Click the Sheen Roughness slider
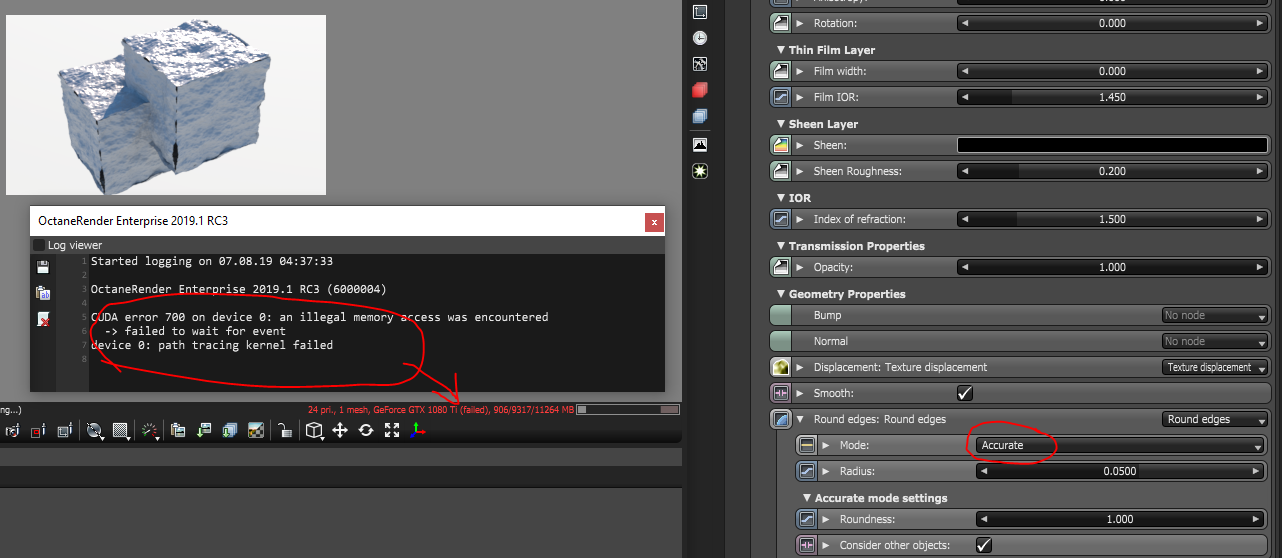 click(x=1112, y=171)
